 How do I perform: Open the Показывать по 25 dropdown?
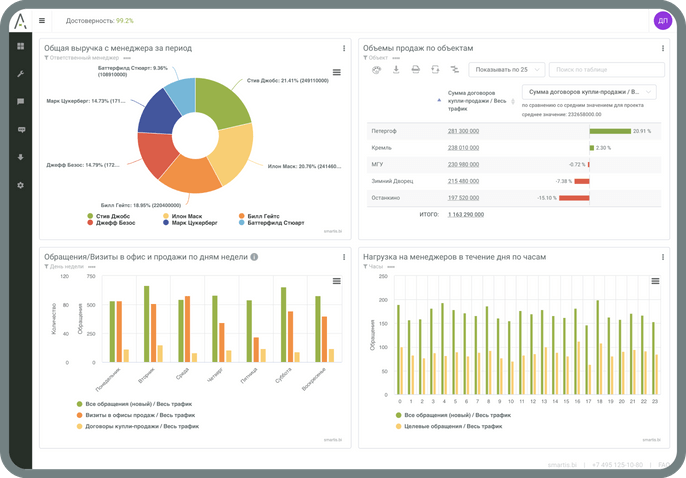[508, 70]
